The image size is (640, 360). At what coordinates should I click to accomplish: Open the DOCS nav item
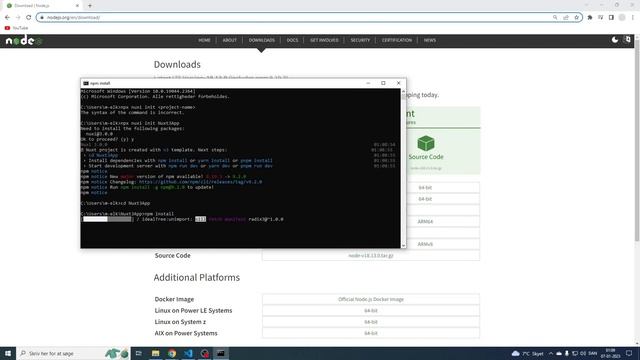(292, 40)
